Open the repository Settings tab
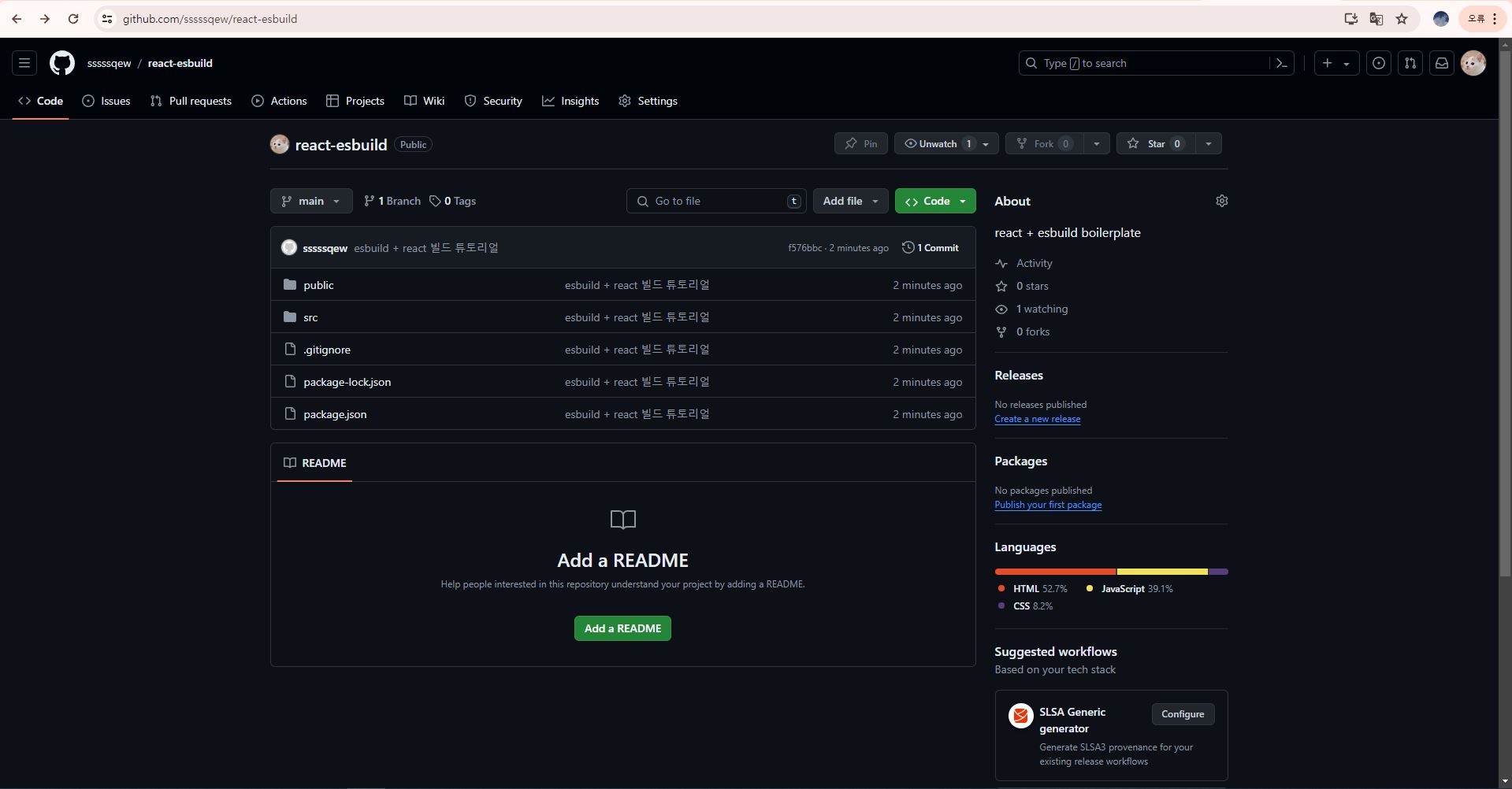The image size is (1512, 789). click(x=648, y=101)
